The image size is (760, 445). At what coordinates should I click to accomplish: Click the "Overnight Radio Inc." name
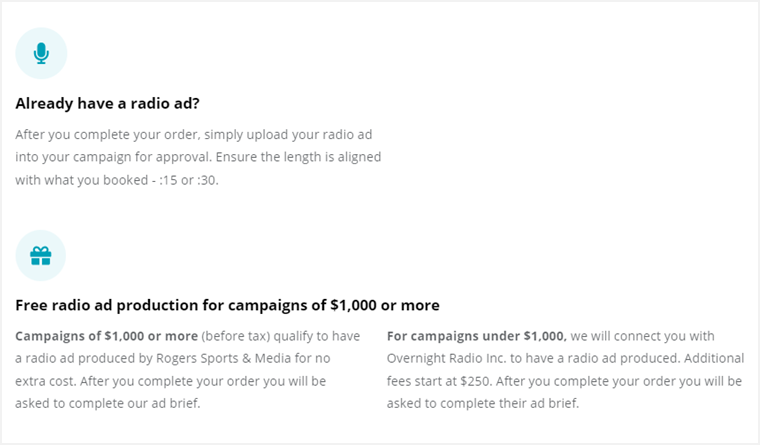click(451, 358)
